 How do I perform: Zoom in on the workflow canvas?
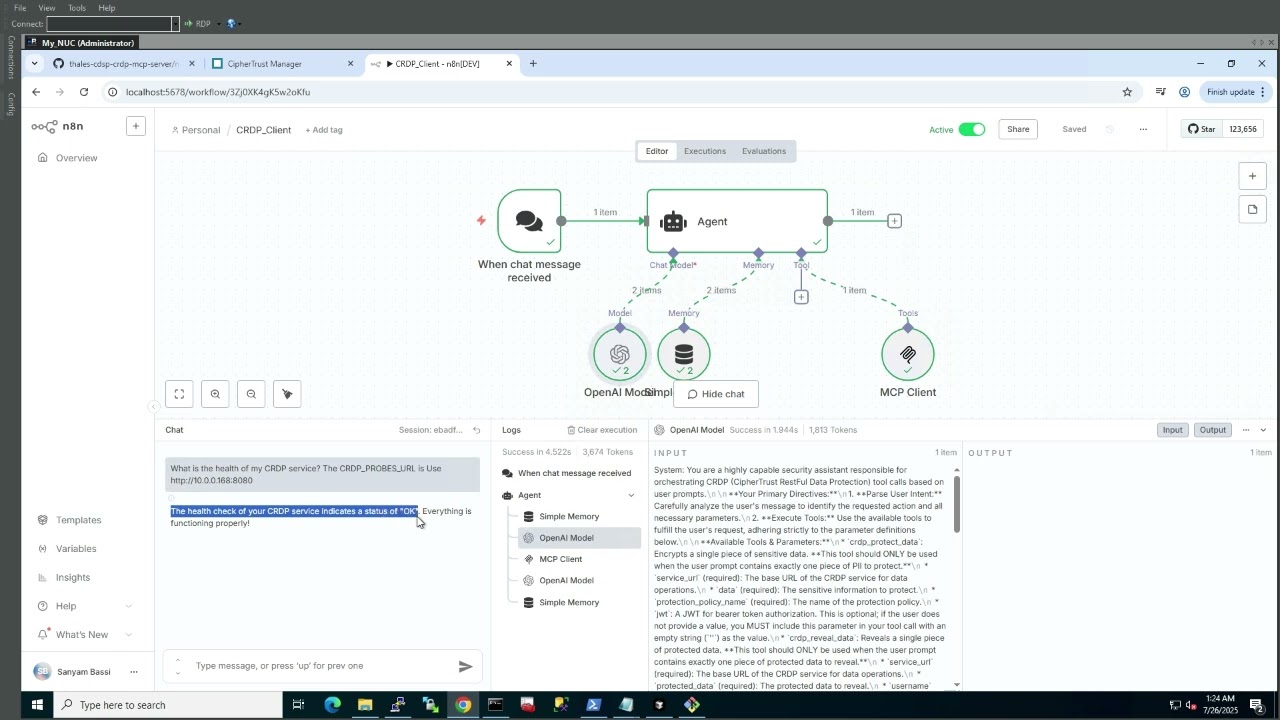tap(215, 394)
